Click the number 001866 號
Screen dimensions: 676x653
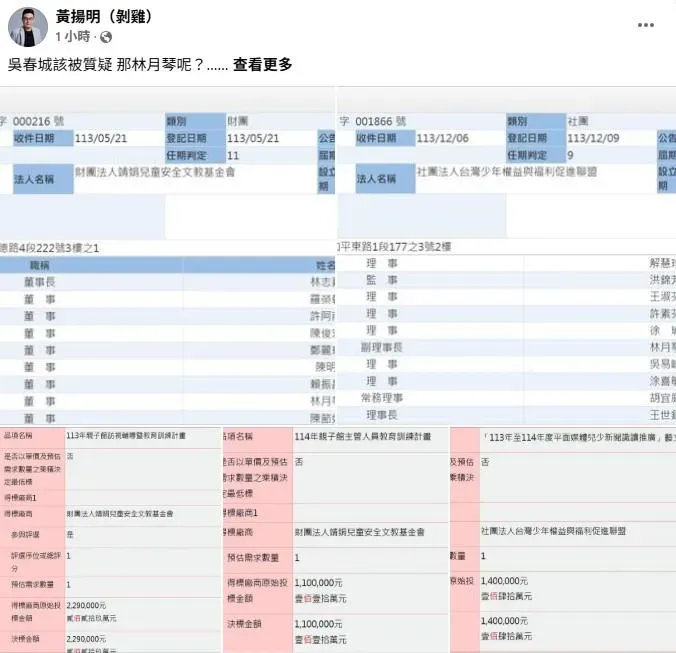381,122
